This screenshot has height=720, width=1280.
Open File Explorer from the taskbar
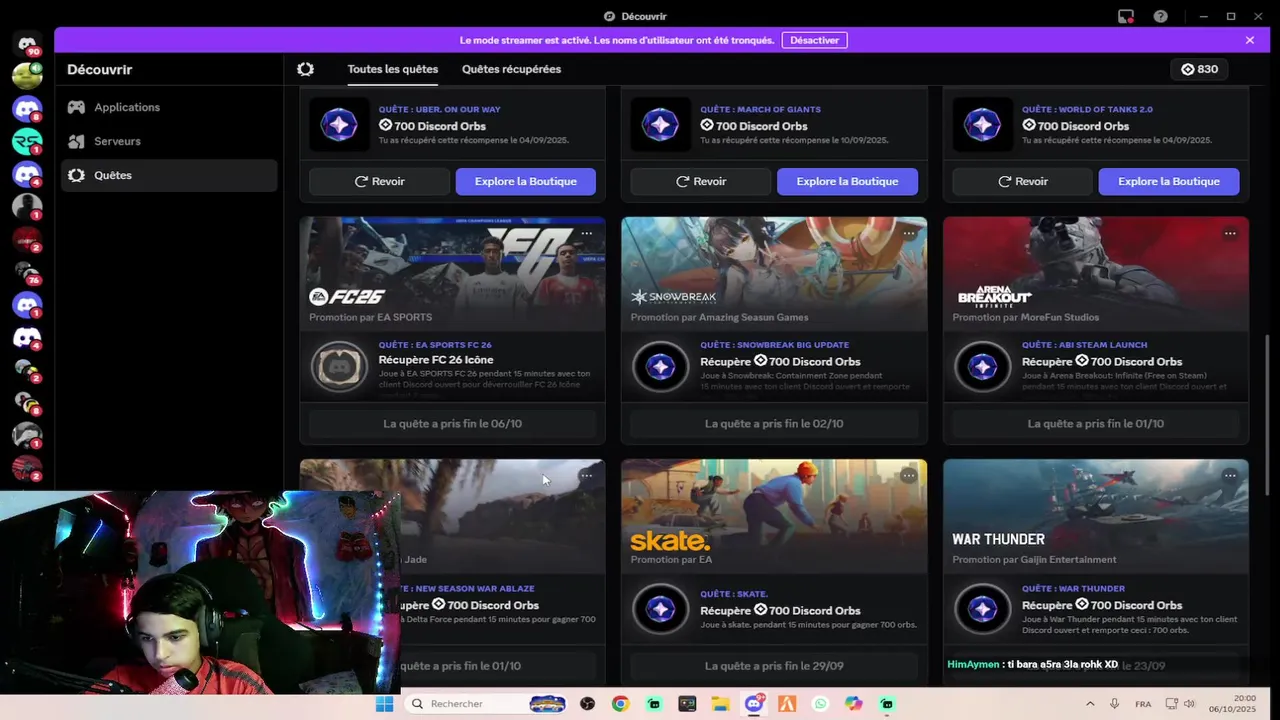(x=720, y=704)
